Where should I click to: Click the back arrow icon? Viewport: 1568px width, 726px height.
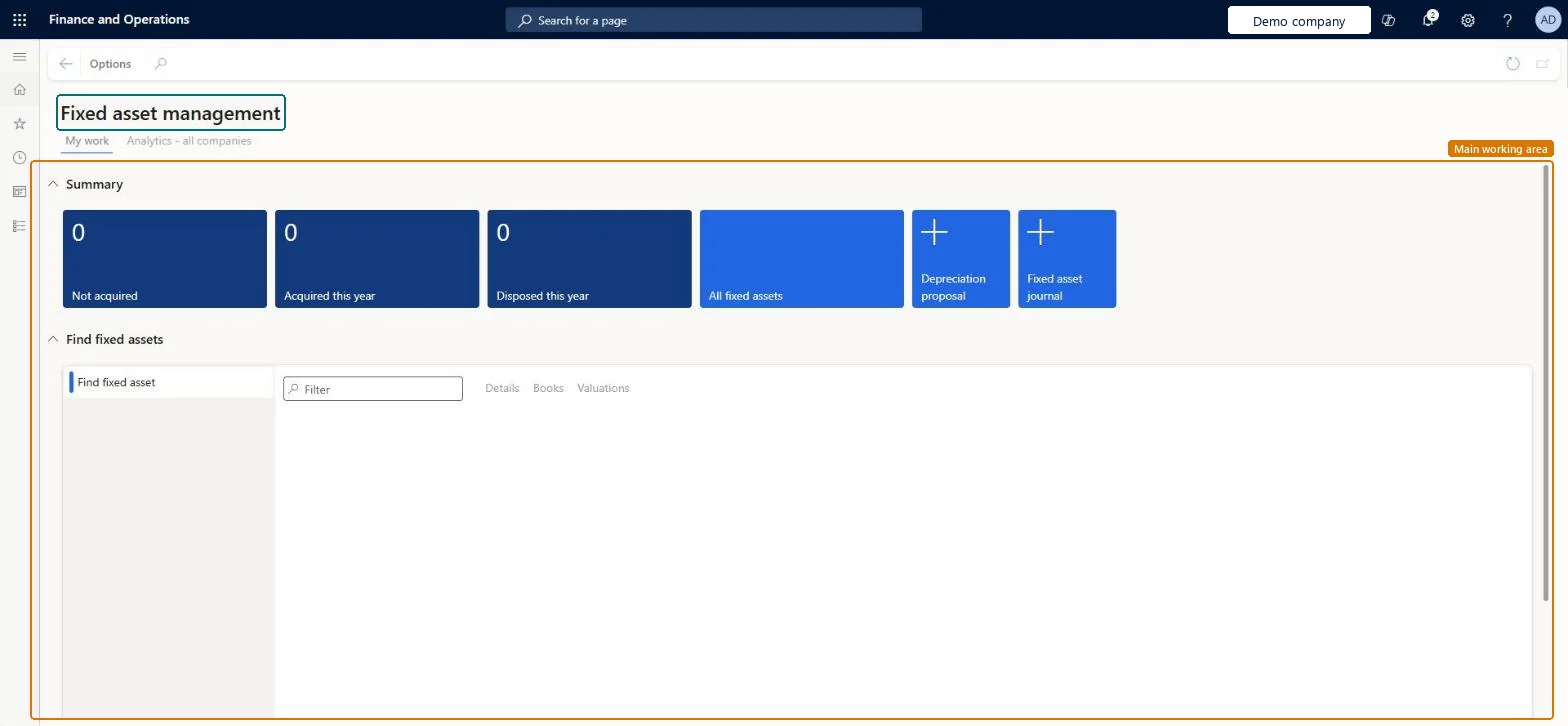[66, 64]
